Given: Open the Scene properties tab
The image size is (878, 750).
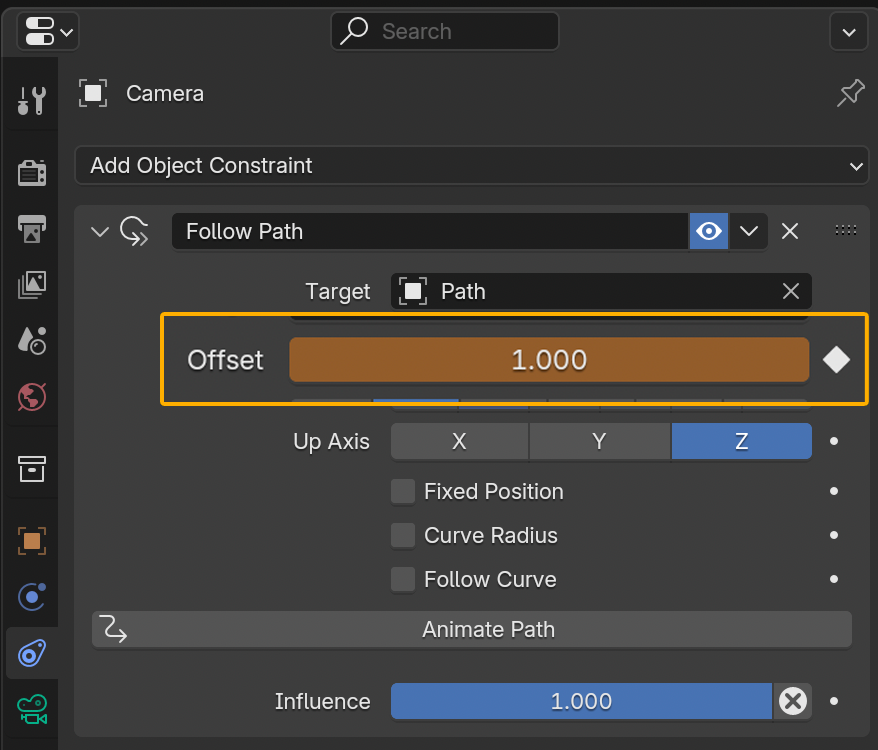Looking at the screenshot, I should coord(32,341).
